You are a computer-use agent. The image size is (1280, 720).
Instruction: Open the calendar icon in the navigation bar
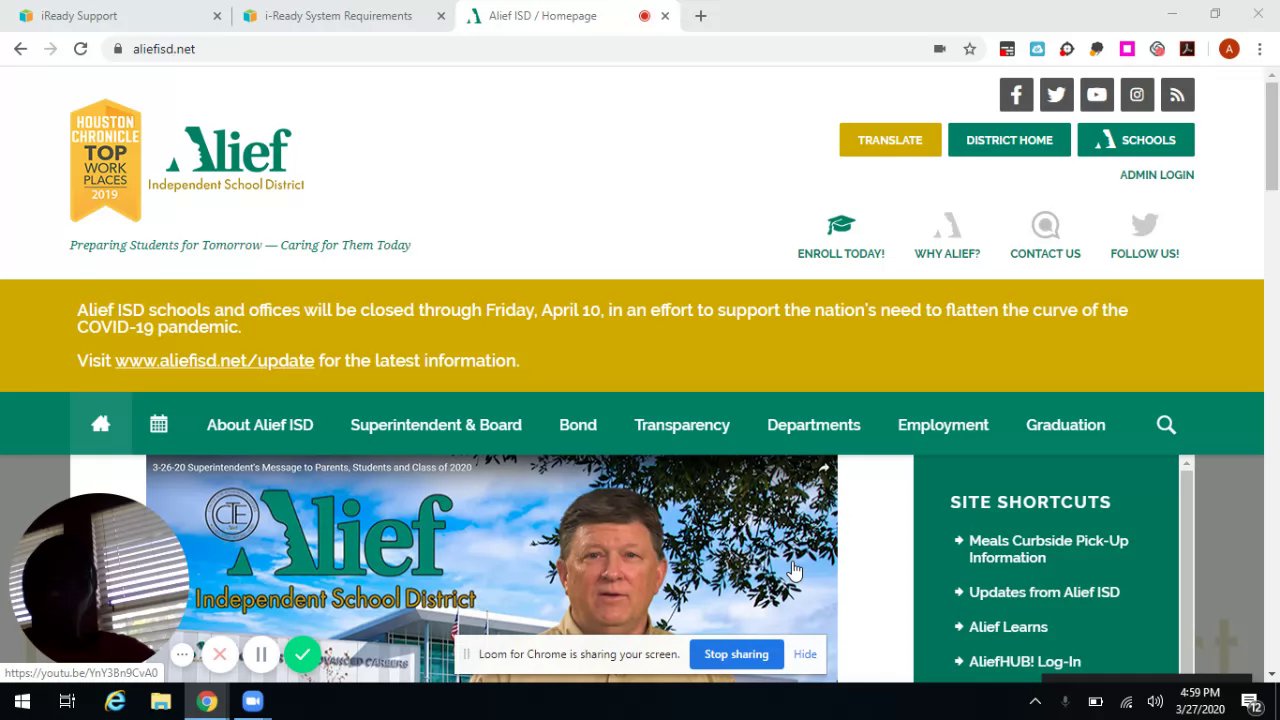pyautogui.click(x=158, y=424)
